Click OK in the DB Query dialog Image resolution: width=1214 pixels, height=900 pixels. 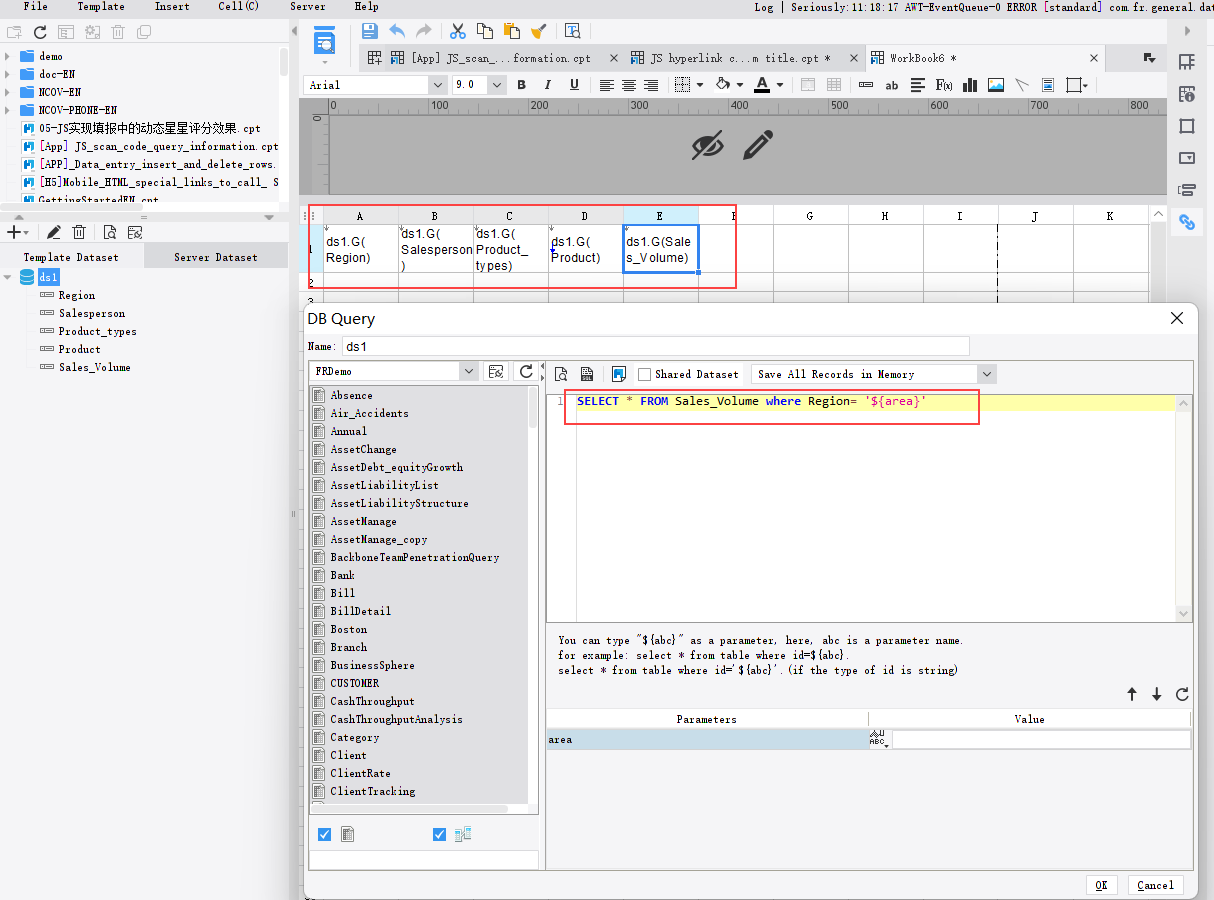(x=1101, y=885)
